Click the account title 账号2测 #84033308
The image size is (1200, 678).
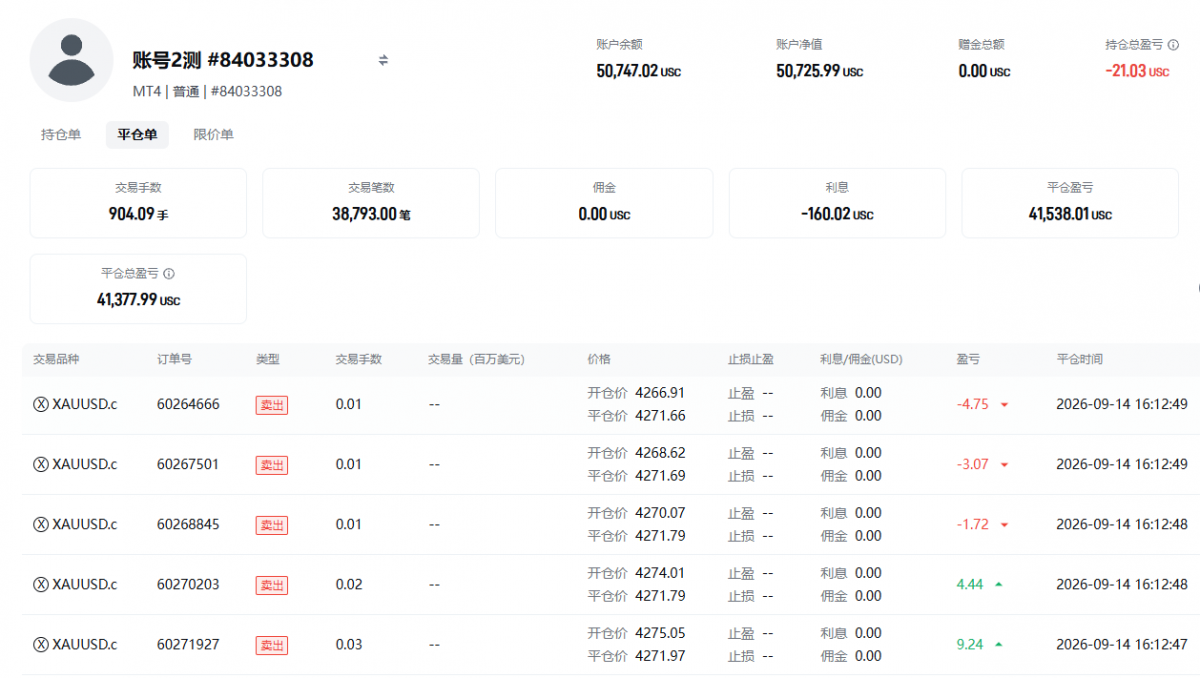click(x=223, y=60)
